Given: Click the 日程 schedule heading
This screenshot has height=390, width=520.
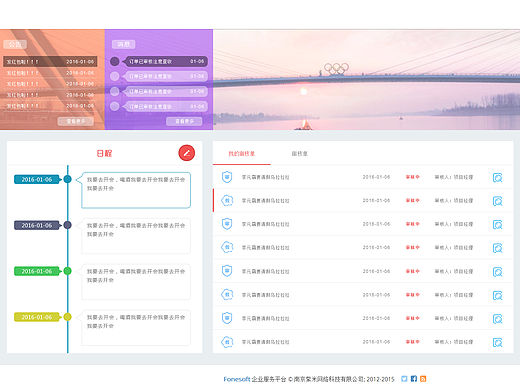Looking at the screenshot, I should point(104,153).
